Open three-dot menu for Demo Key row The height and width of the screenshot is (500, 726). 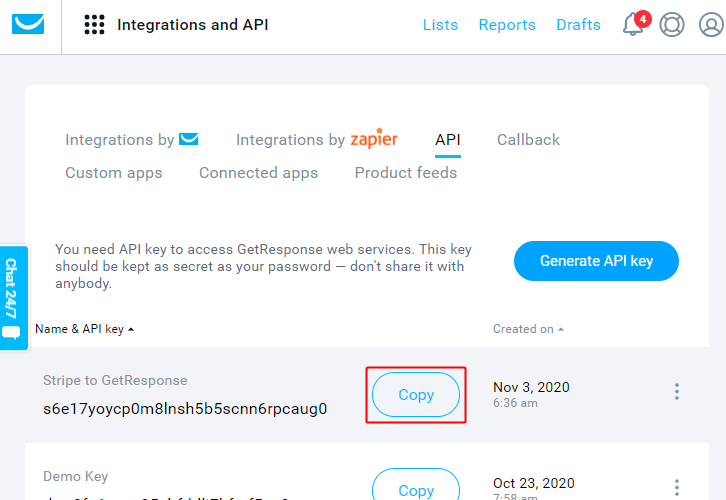pyautogui.click(x=676, y=488)
